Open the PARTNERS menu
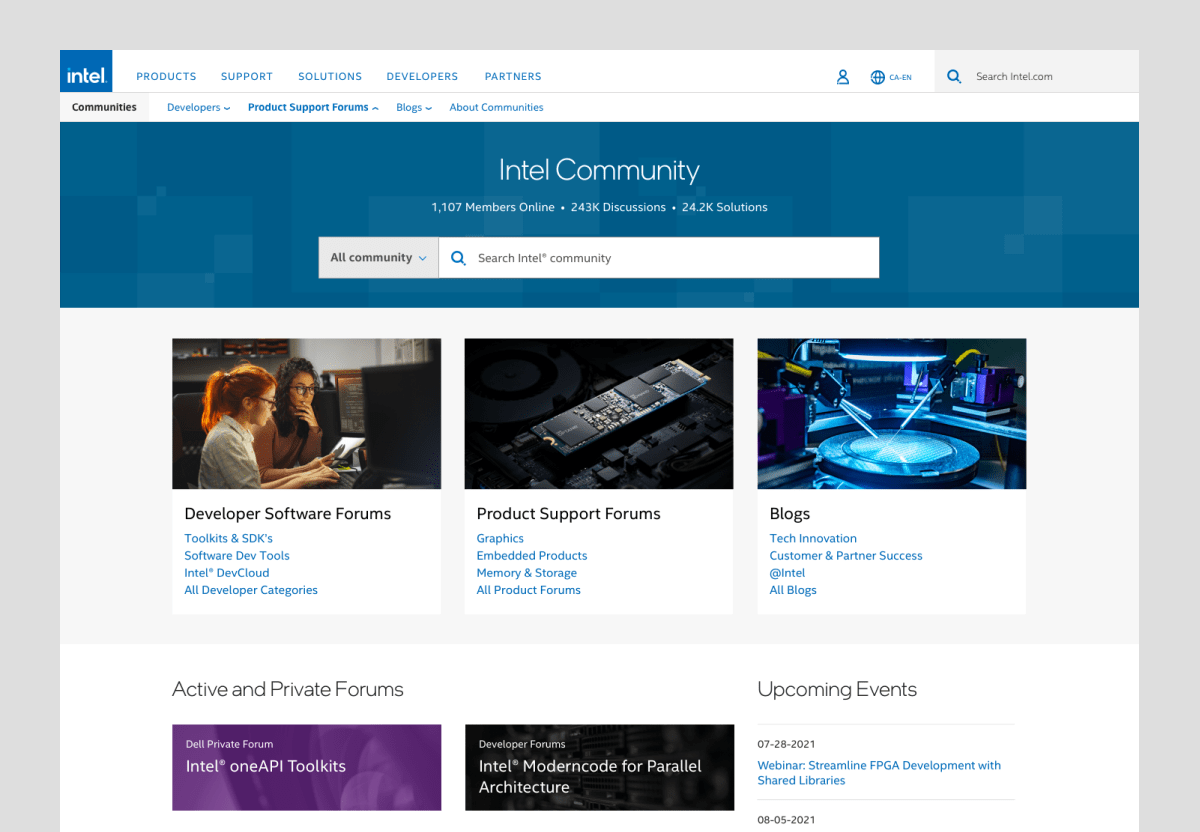The image size is (1200, 832). coord(513,76)
